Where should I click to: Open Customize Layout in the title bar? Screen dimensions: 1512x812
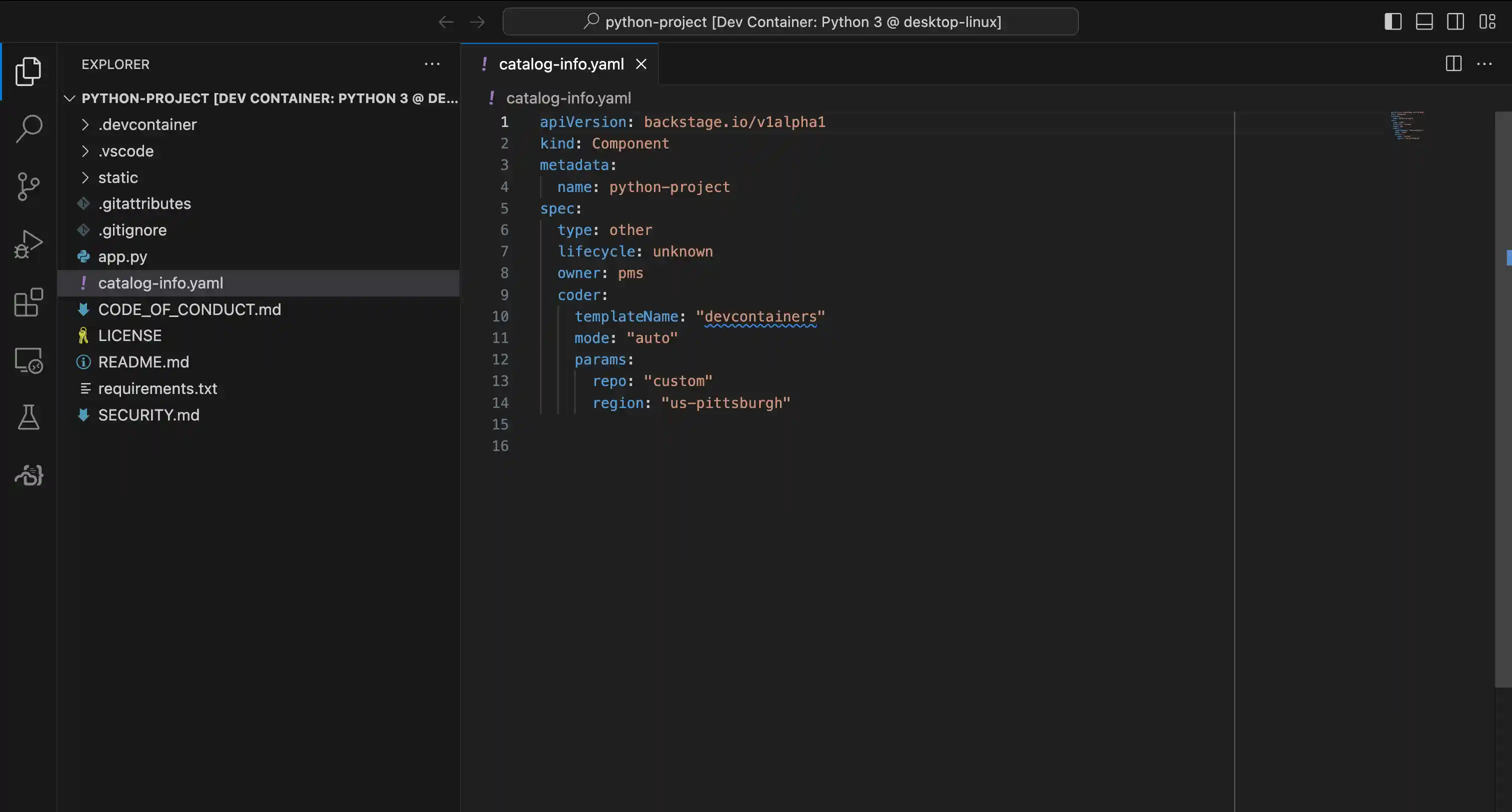tap(1488, 21)
